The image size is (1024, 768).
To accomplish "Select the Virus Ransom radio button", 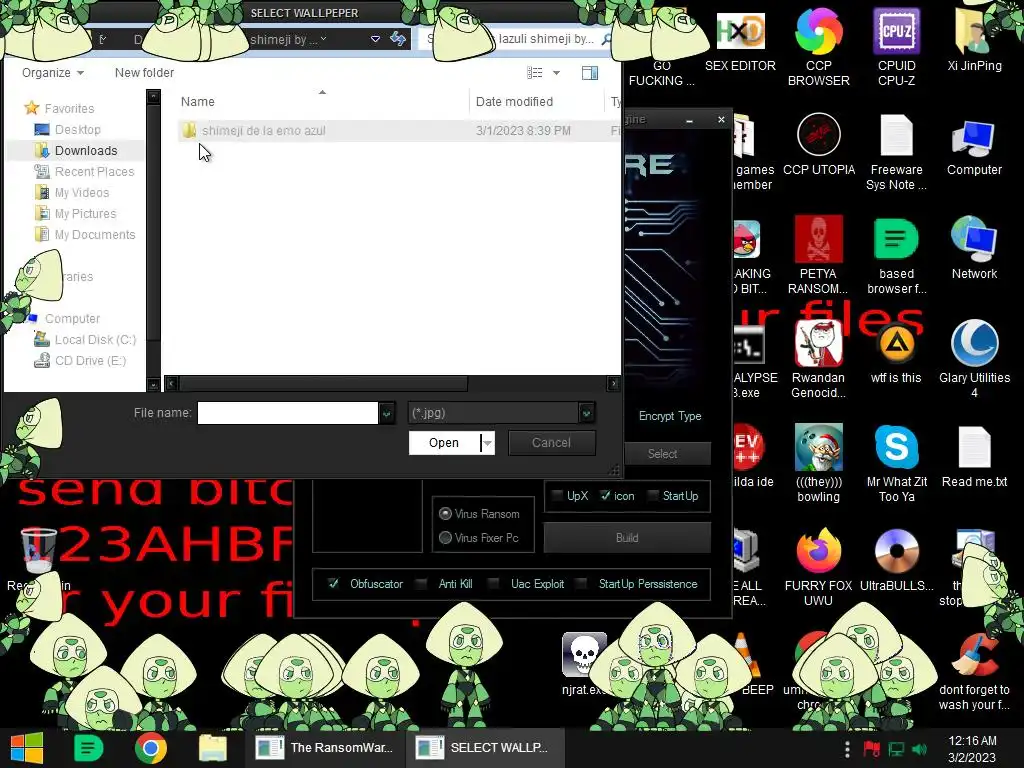I will (445, 513).
